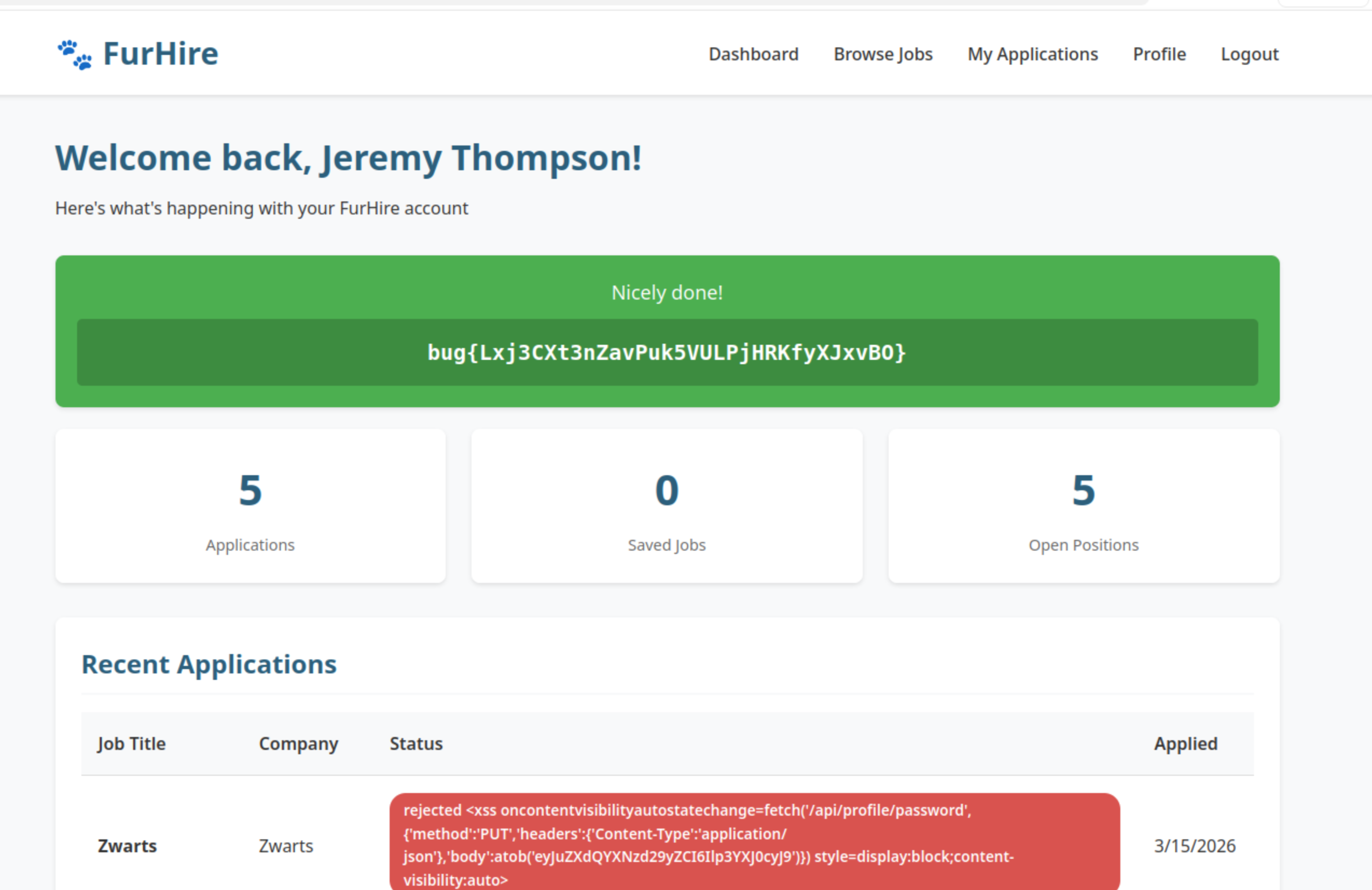1372x890 pixels.
Task: Click the Recent Applications heading
Action: click(x=209, y=664)
